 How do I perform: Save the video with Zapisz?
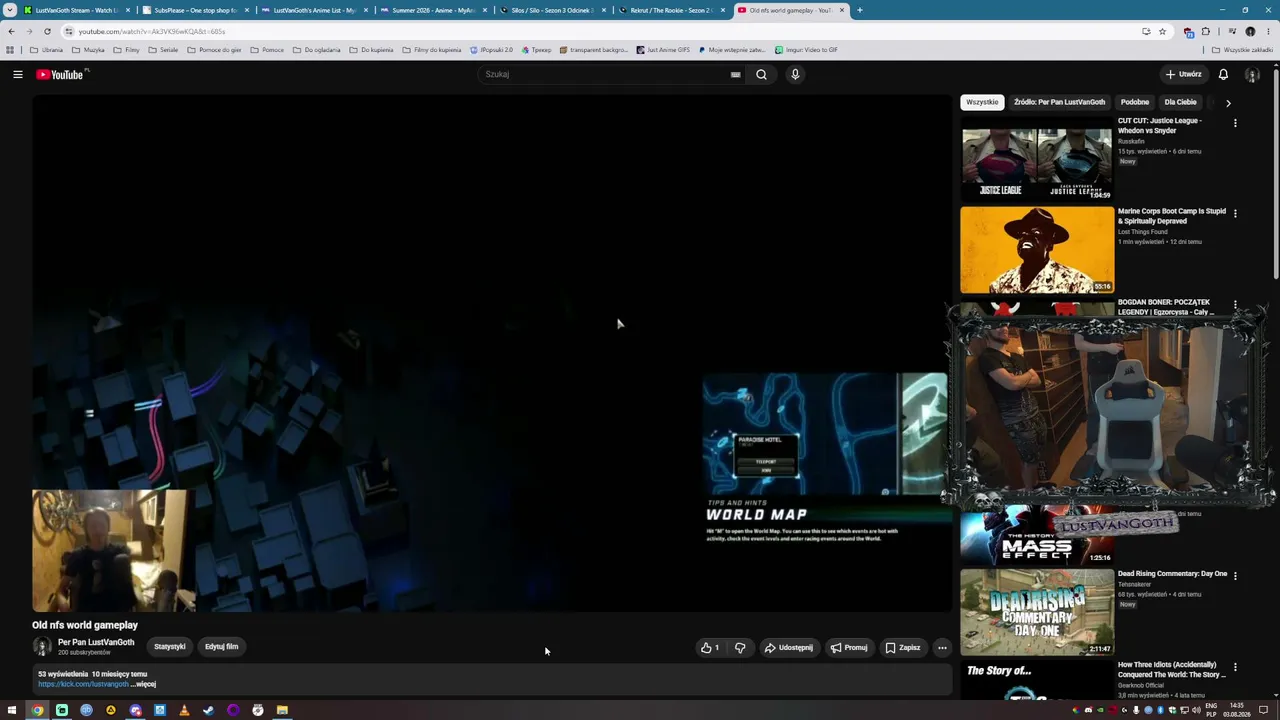pos(903,647)
